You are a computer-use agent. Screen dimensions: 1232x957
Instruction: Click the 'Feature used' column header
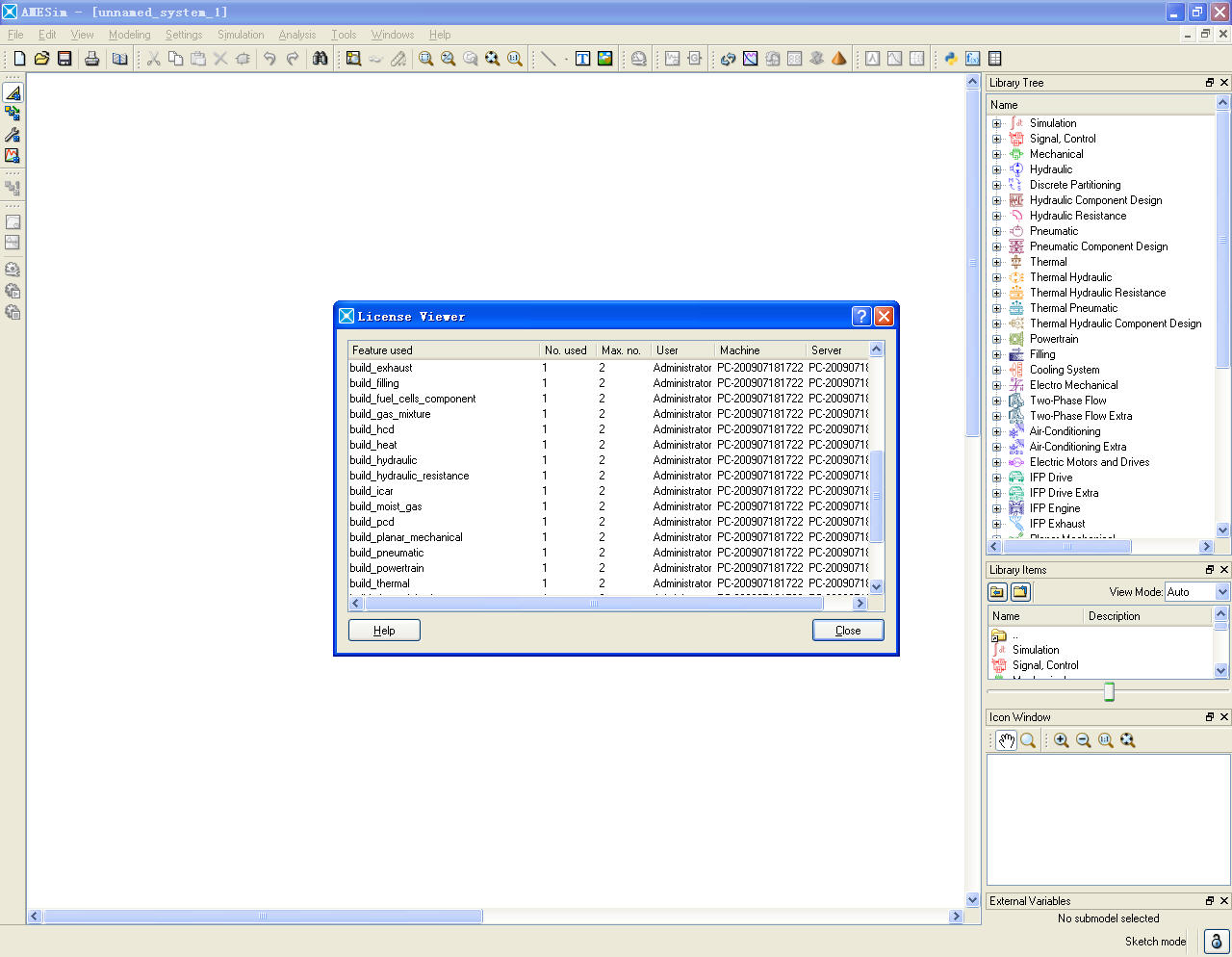pyautogui.click(x=444, y=350)
